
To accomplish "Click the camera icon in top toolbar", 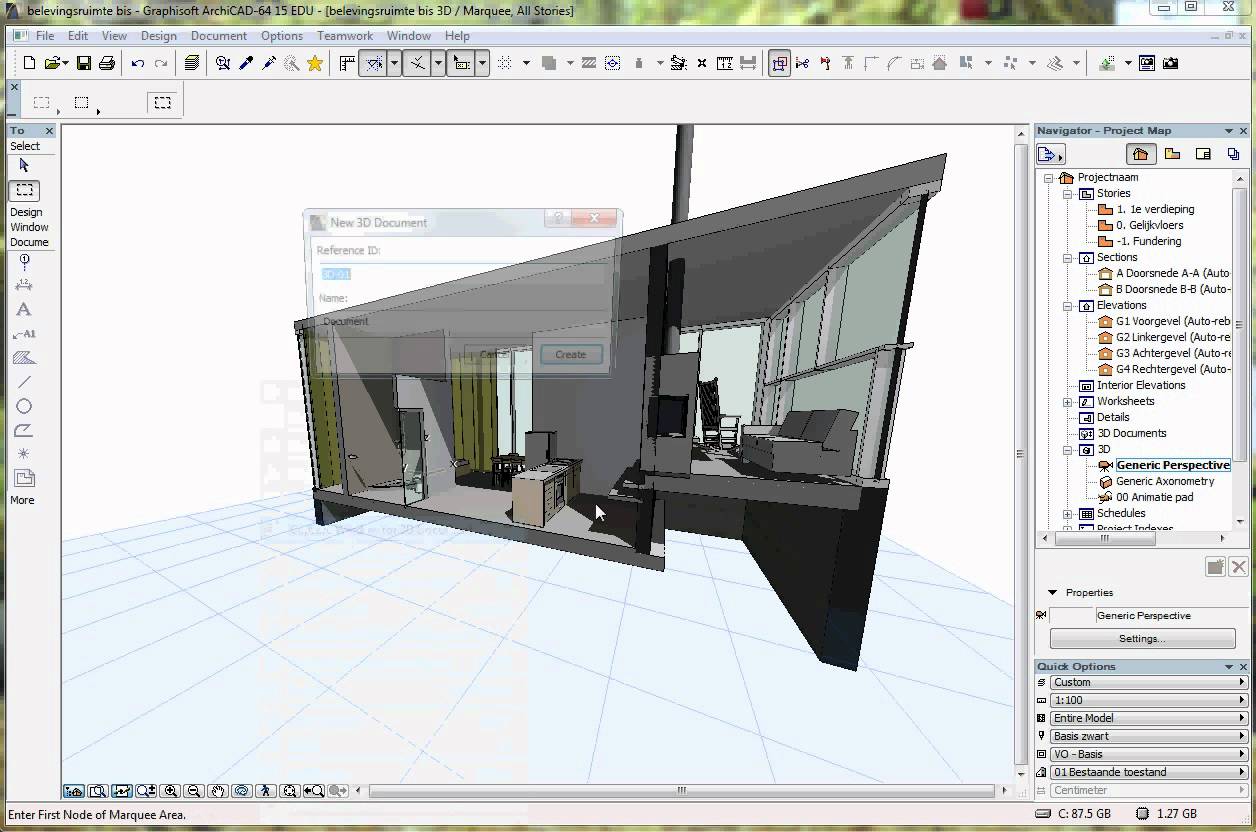I will tap(1170, 63).
